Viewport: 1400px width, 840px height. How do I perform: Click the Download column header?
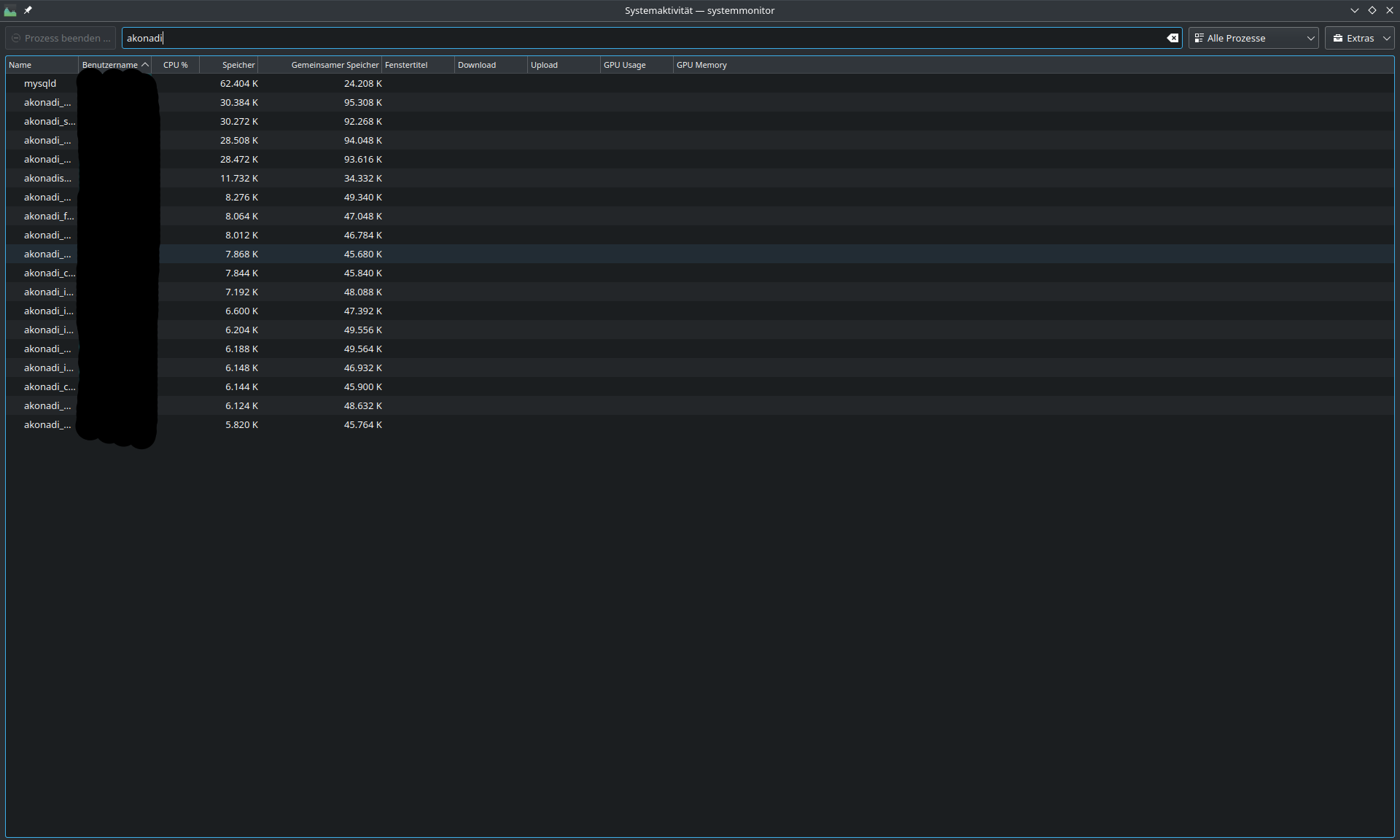pyautogui.click(x=477, y=65)
